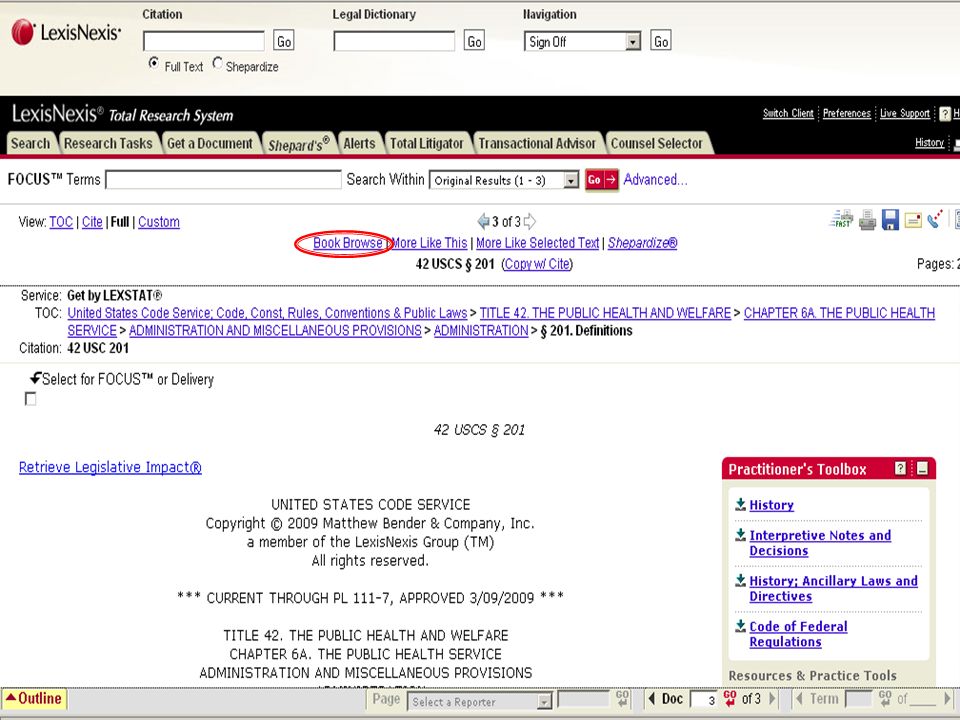
Task: Click the Shepardize® link below the document count
Action: [x=642, y=243]
